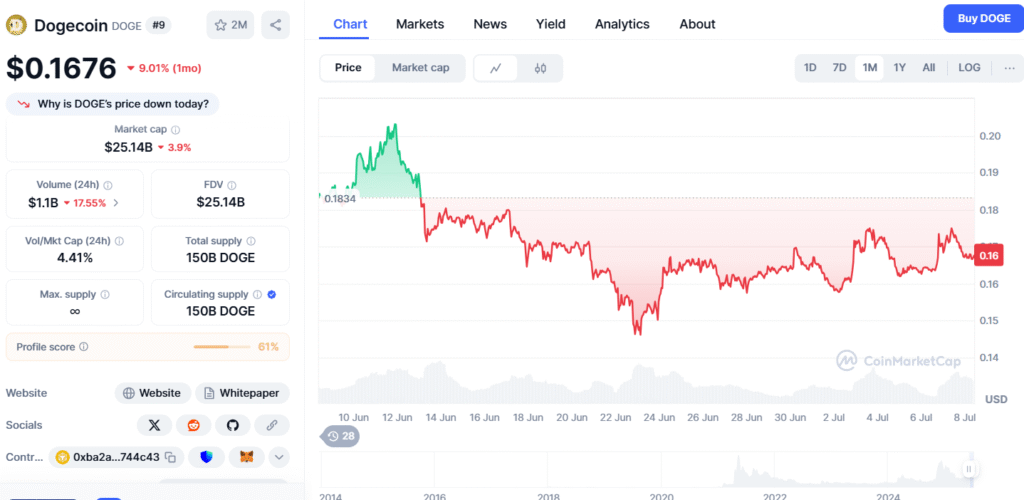The height and width of the screenshot is (500, 1024).
Task: Copy the 0xba2a contract address
Action: (171, 457)
